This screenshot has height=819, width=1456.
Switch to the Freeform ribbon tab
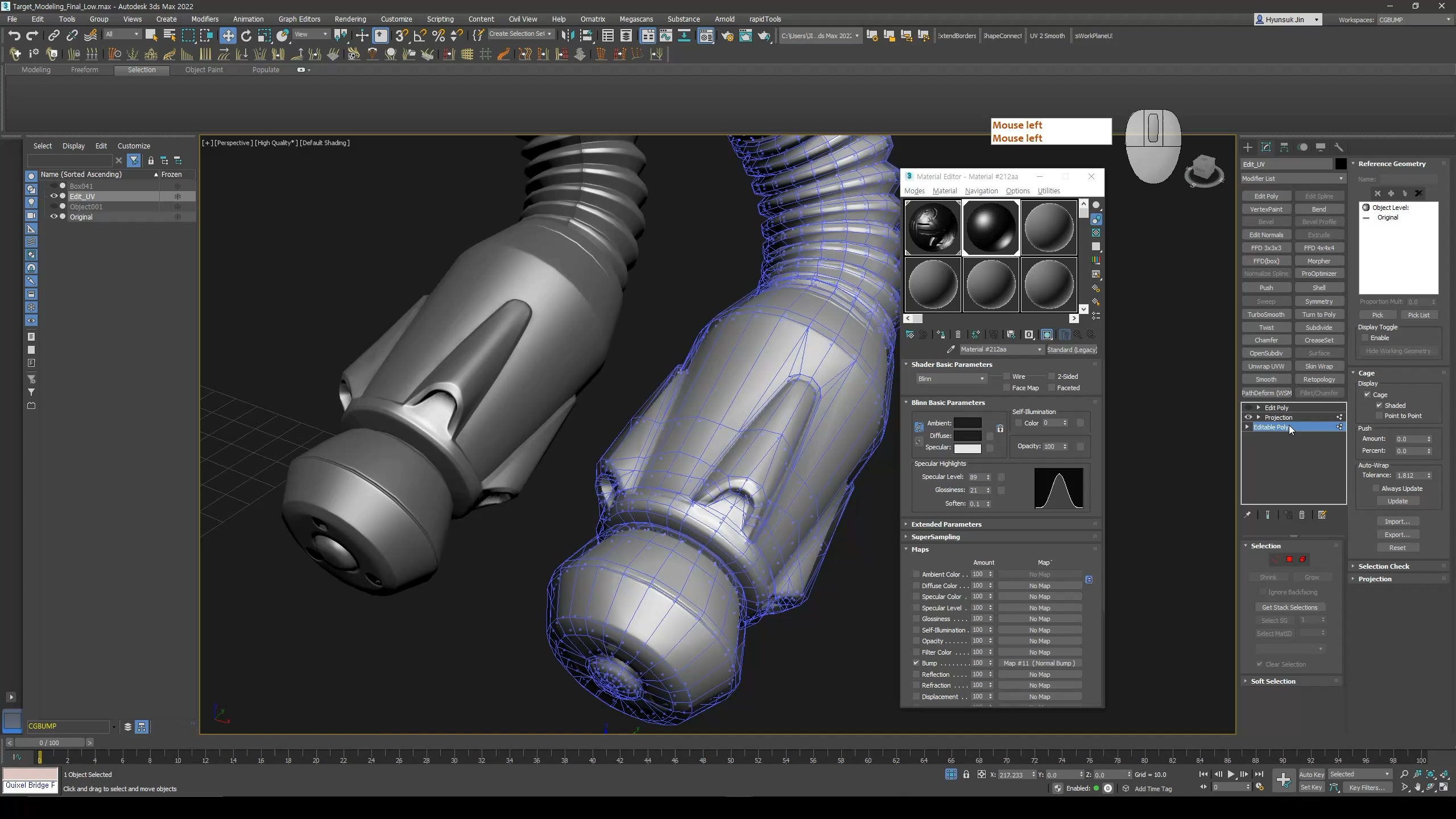(x=84, y=70)
